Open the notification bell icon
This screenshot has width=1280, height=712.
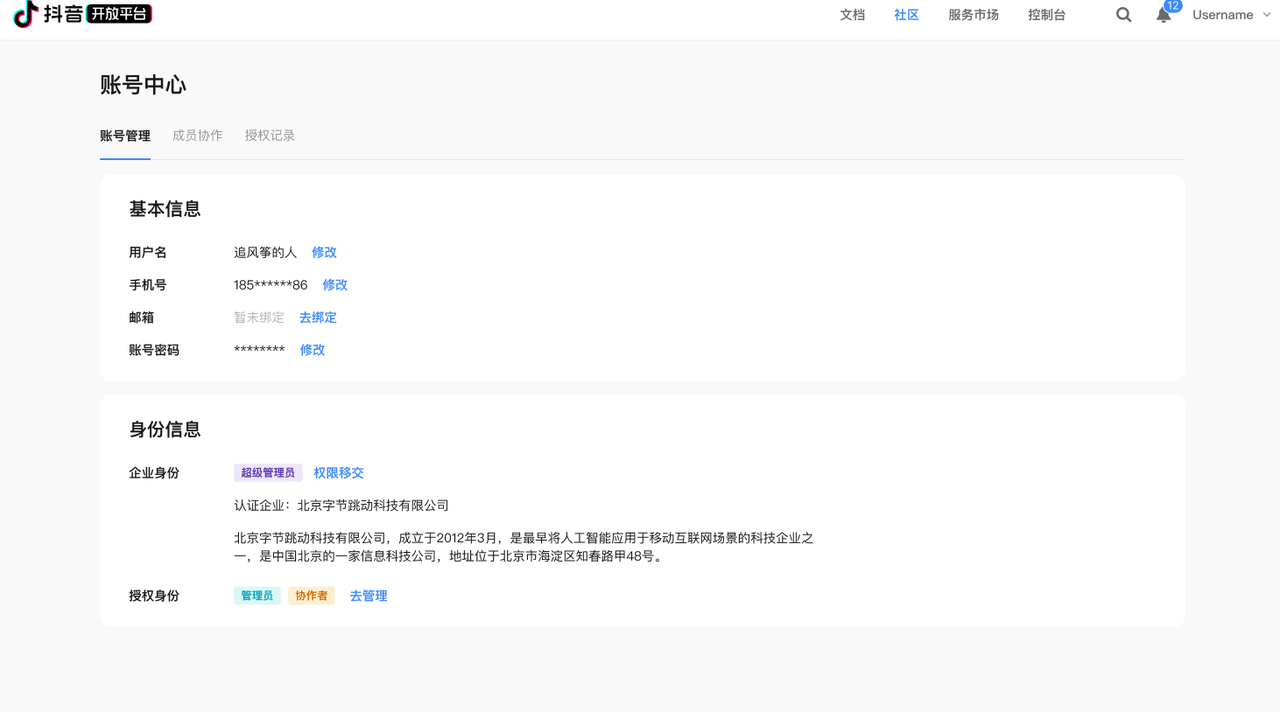click(x=1163, y=16)
